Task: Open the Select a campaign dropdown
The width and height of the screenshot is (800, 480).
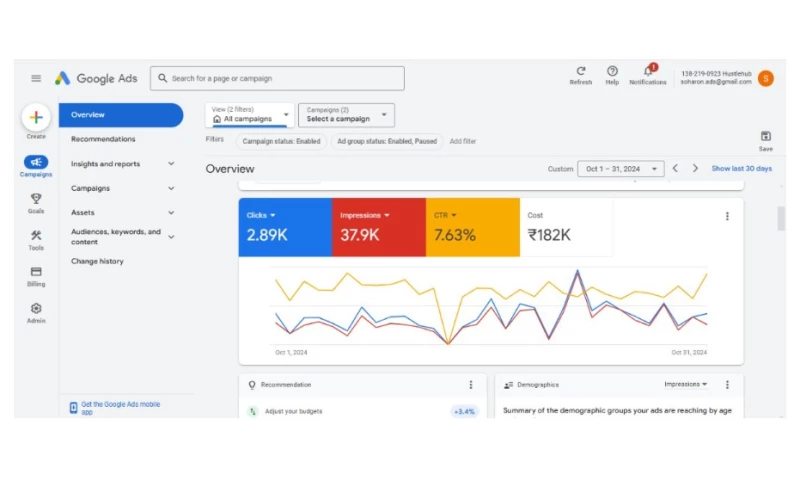Action: tap(346, 115)
